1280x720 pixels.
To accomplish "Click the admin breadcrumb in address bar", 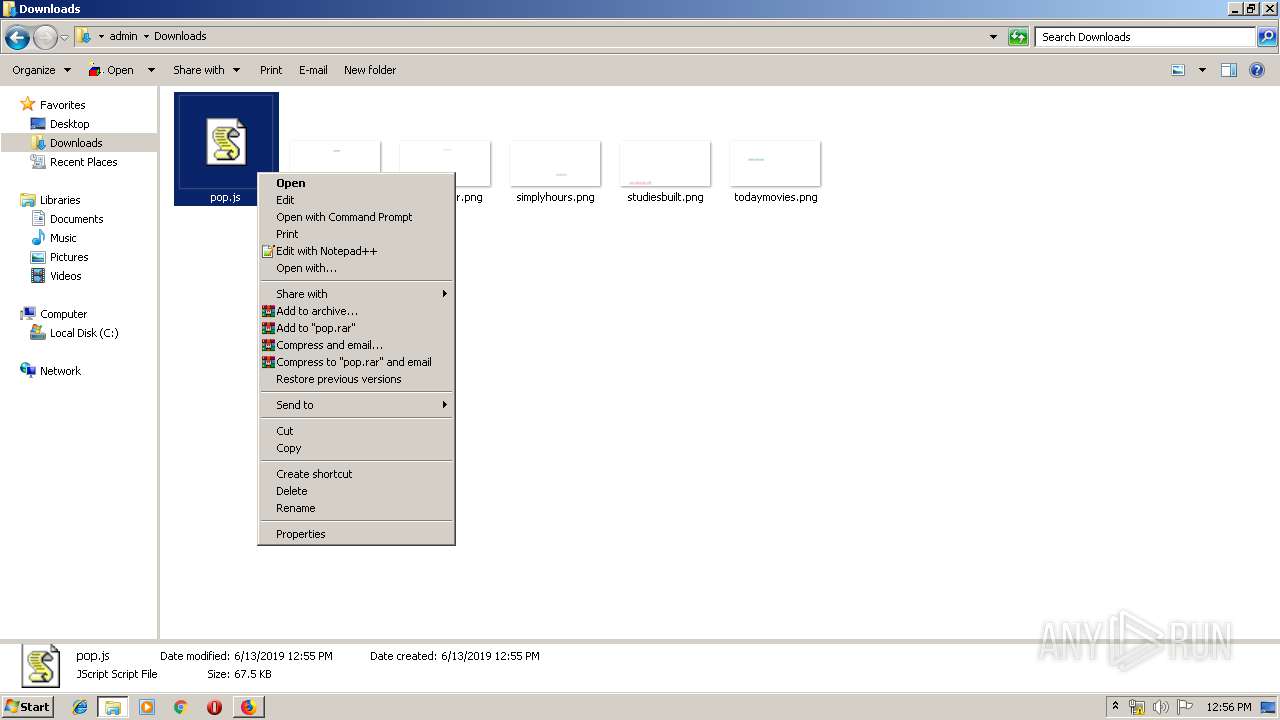I will tap(123, 36).
